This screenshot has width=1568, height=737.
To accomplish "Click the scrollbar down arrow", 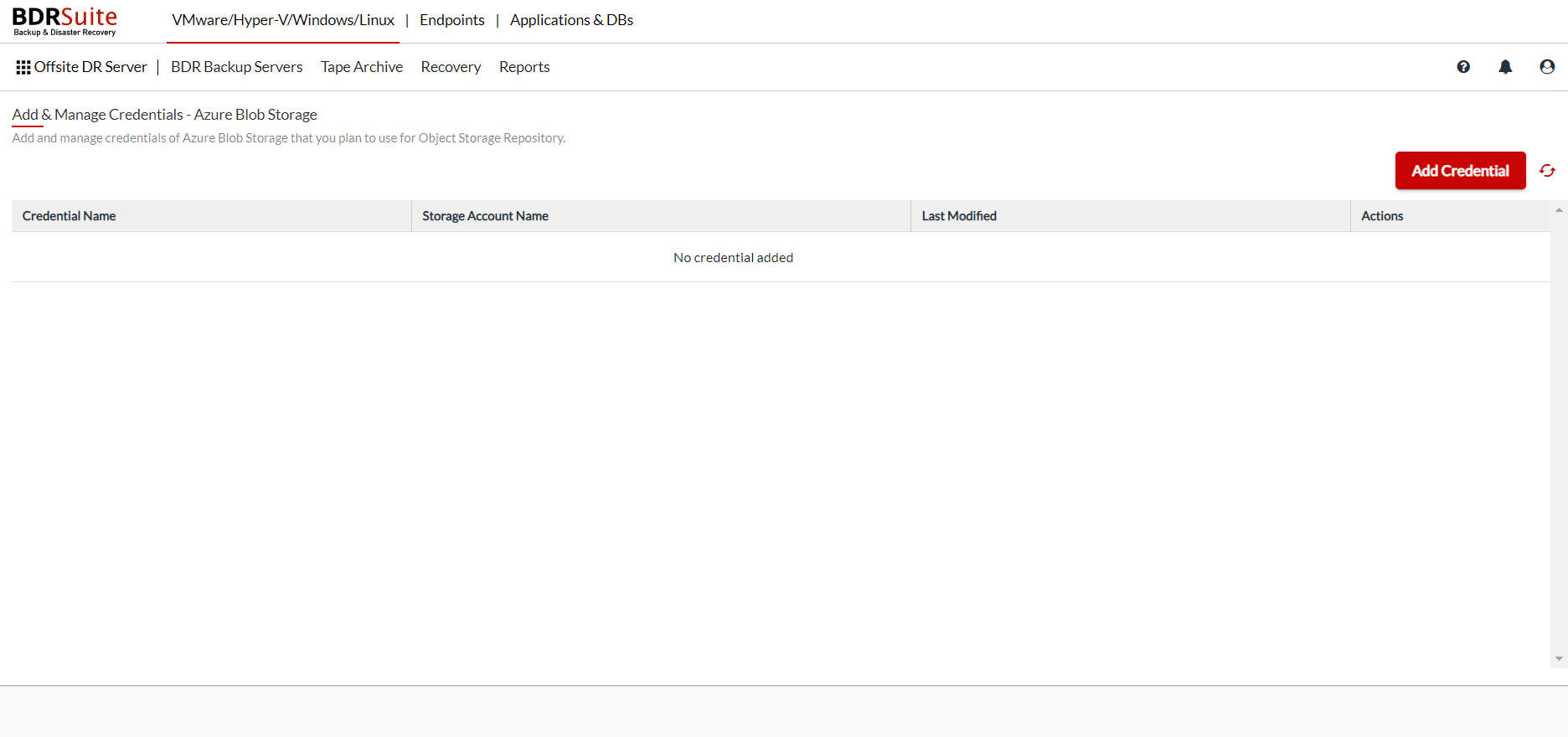I will 1559,659.
